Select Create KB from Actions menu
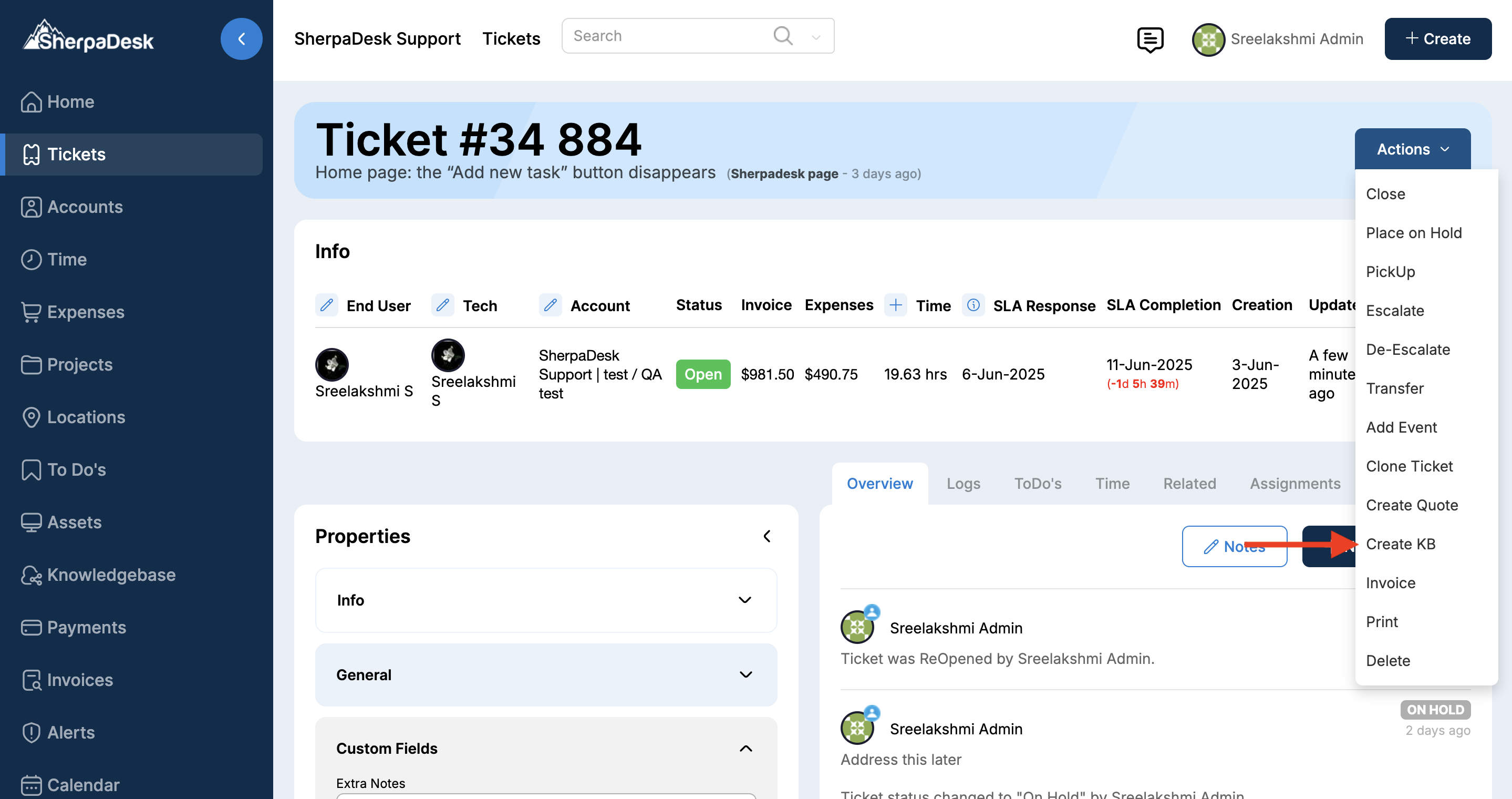The width and height of the screenshot is (1512, 799). point(1401,544)
